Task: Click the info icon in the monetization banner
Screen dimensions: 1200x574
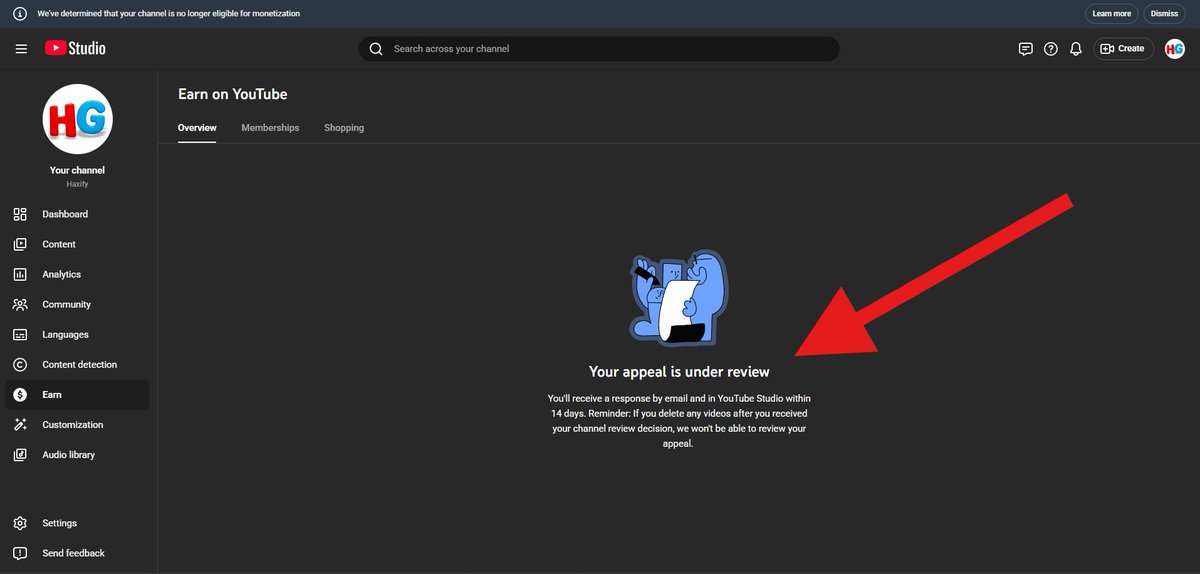Action: coord(19,14)
